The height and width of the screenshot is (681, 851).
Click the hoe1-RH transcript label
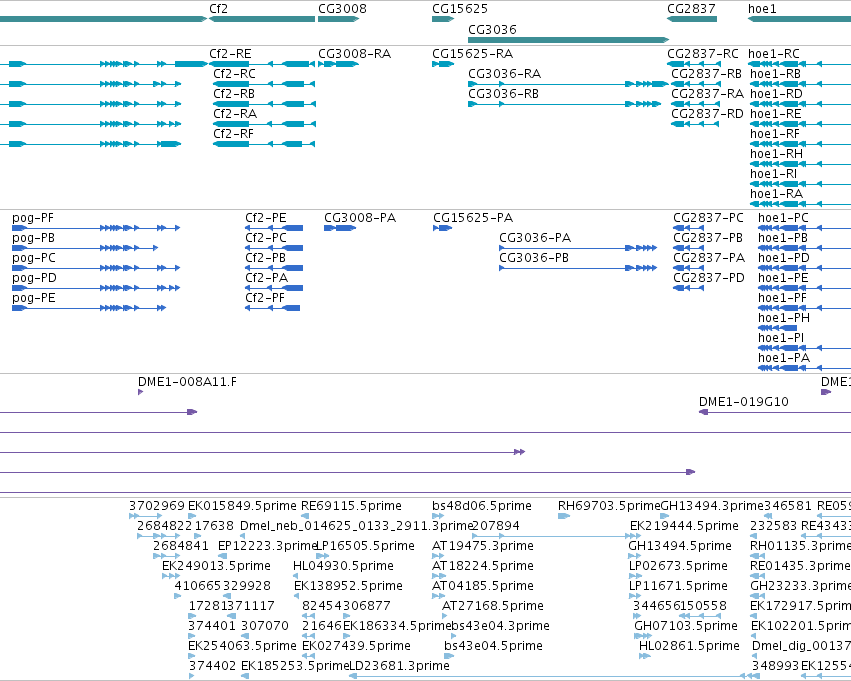tap(776, 154)
